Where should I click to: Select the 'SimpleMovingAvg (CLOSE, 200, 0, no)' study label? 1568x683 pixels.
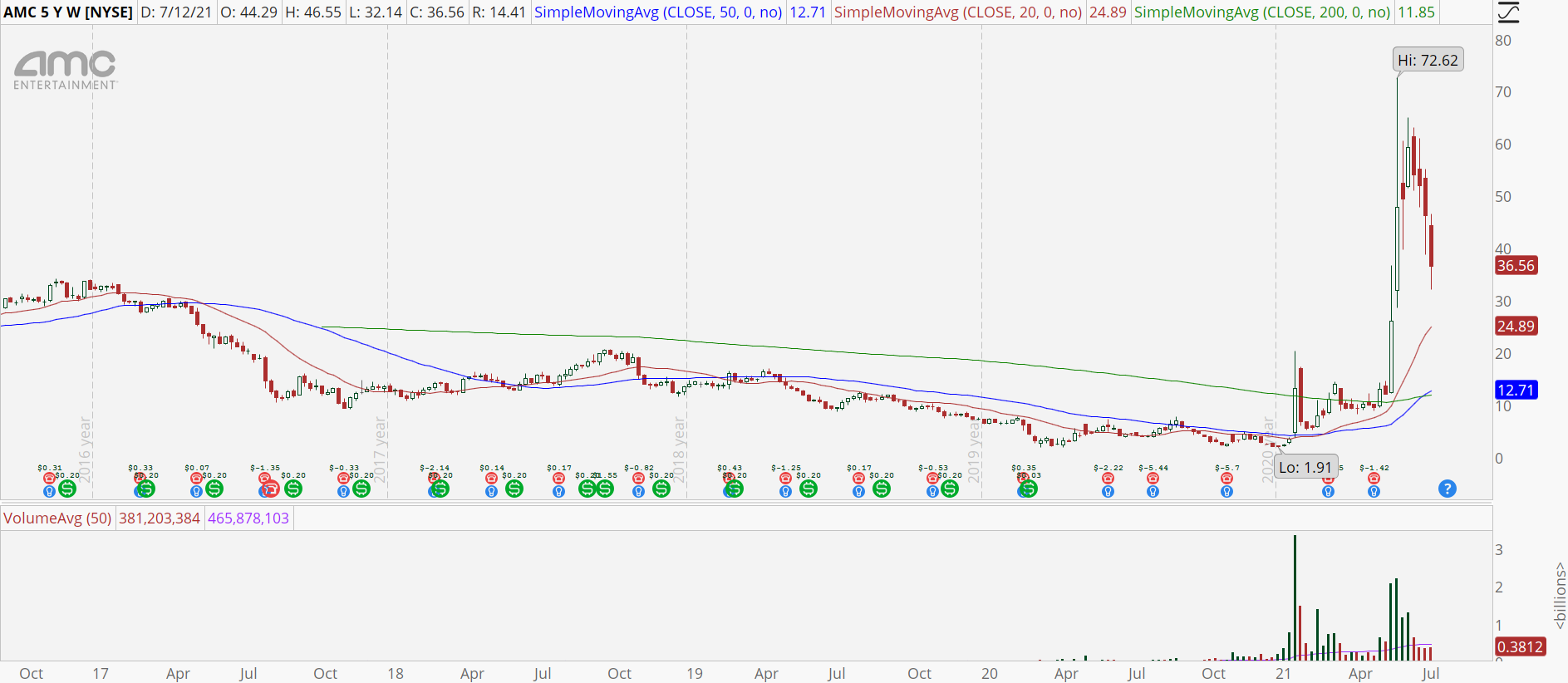pos(1262,12)
